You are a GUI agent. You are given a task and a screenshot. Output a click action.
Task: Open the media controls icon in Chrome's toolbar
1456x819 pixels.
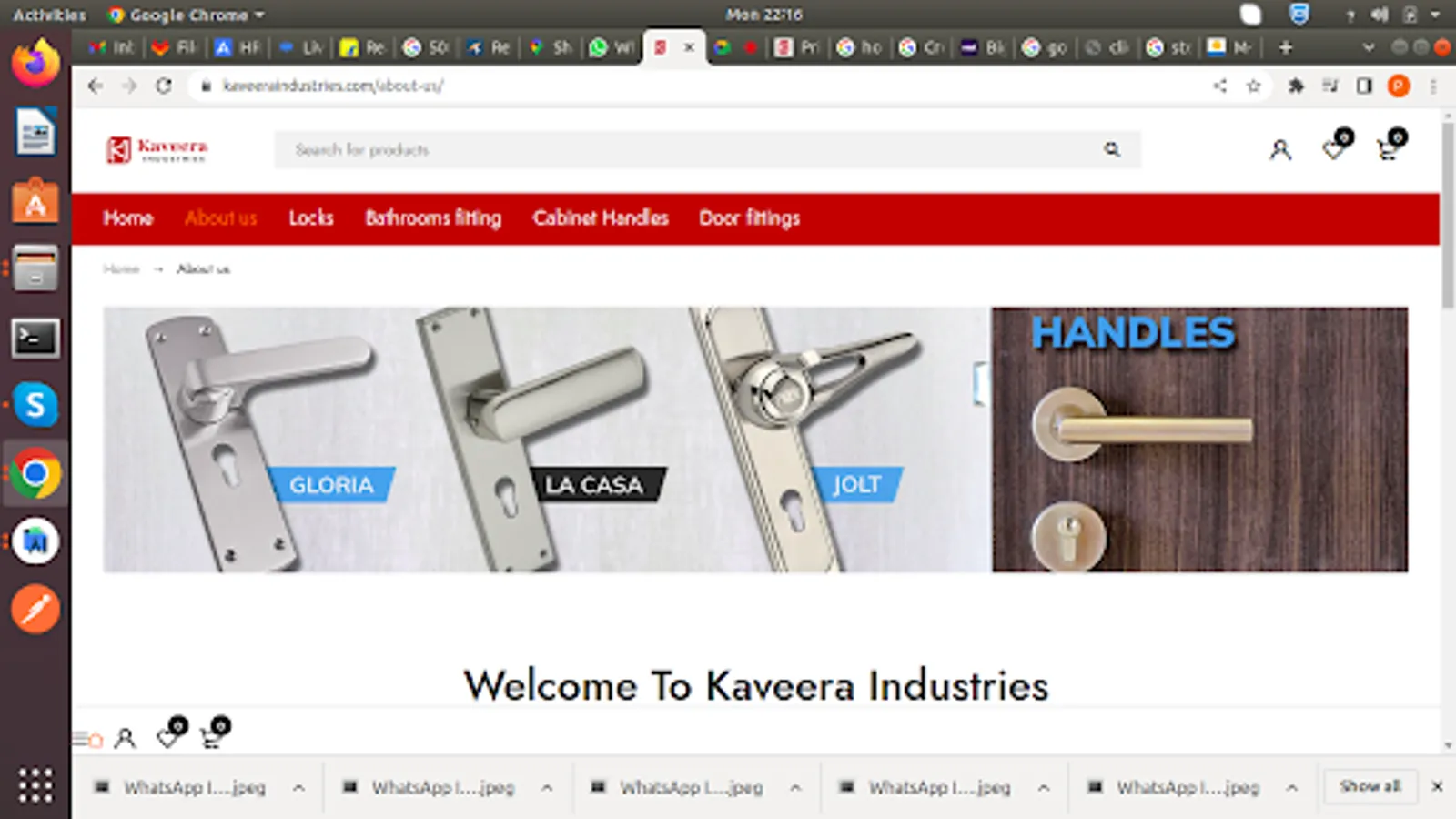pyautogui.click(x=1330, y=86)
